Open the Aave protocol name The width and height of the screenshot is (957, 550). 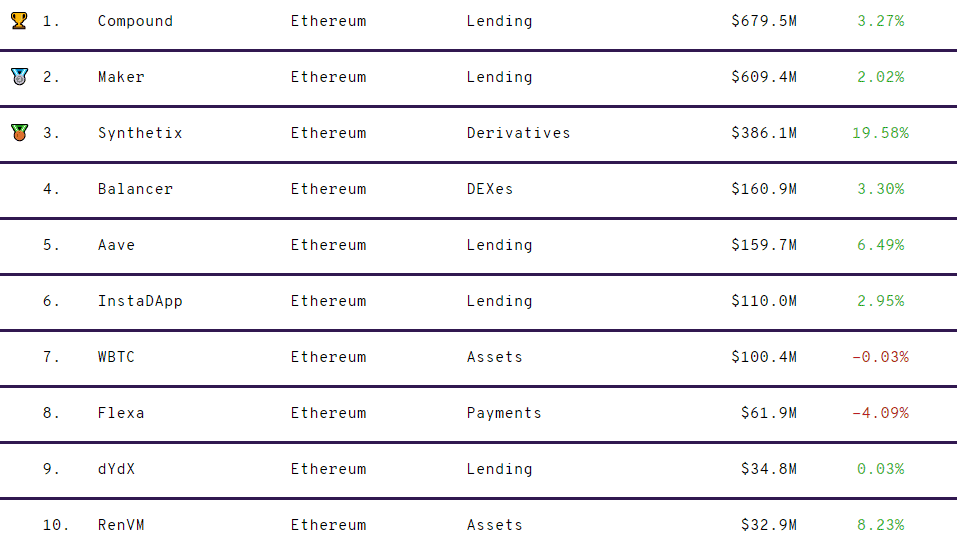[116, 245]
